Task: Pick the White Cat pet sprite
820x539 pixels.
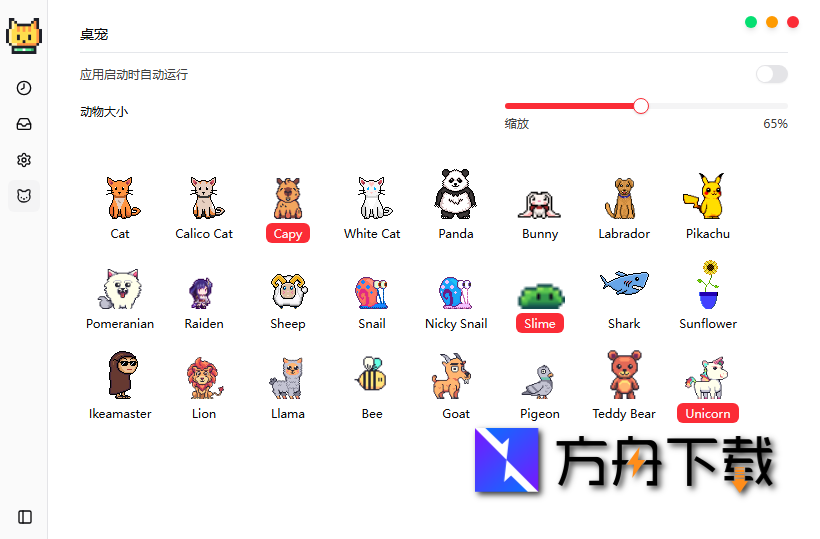Action: click(x=373, y=198)
